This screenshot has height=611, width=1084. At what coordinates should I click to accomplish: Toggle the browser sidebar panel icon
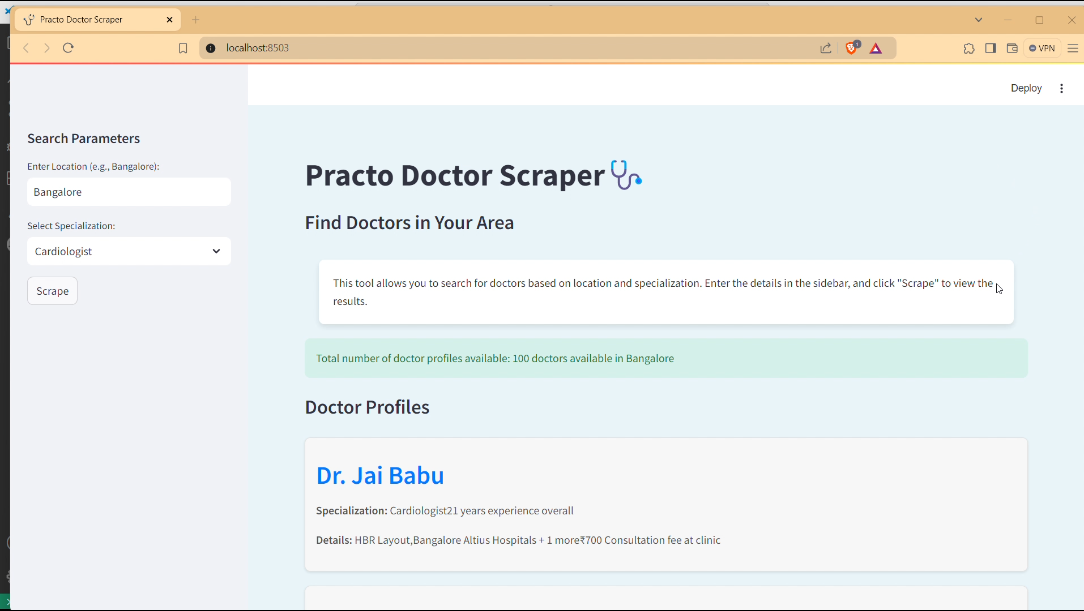click(x=990, y=48)
